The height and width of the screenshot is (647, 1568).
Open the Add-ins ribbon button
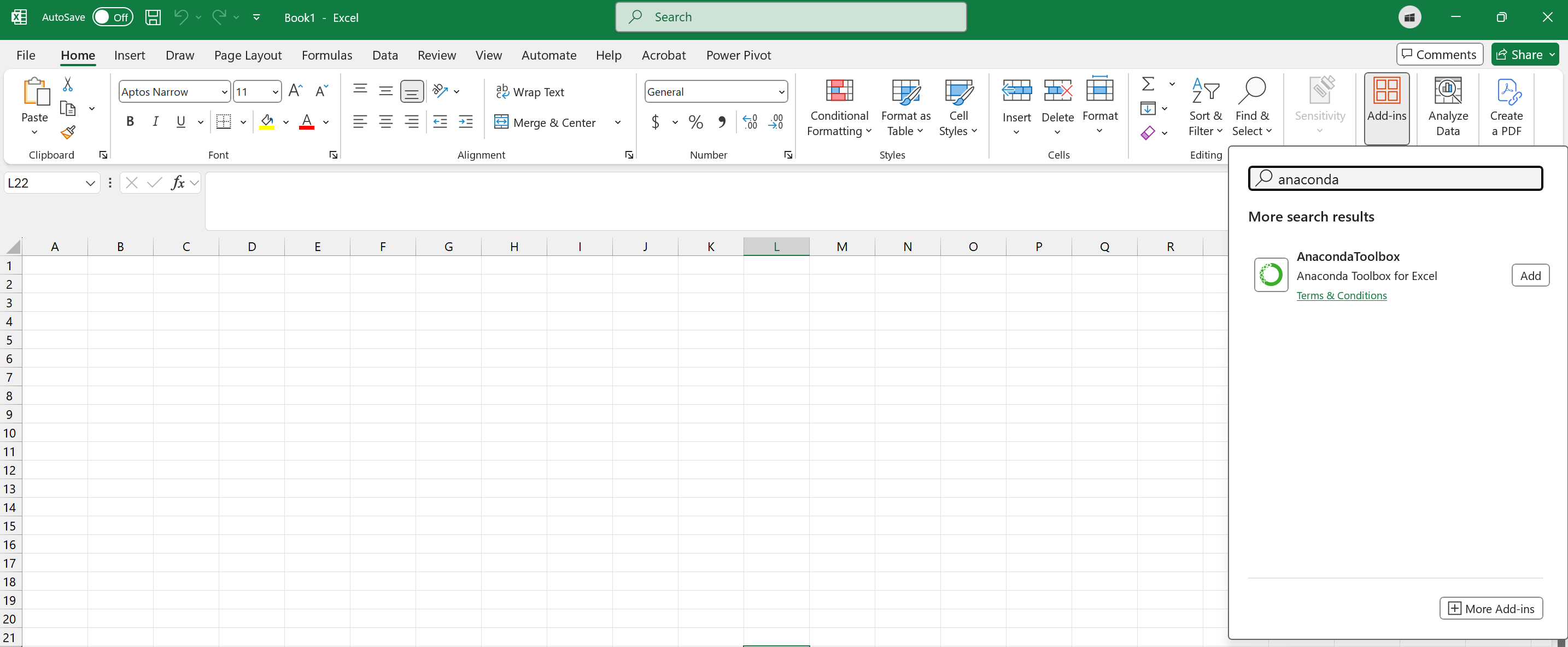[x=1386, y=108]
